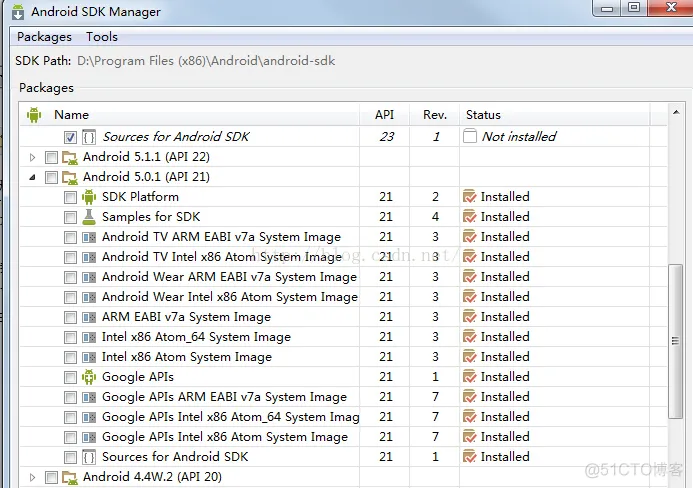Screen dimensions: 693x488
Task: Click the API 21 Sources for Android SDK braces icon
Action: coord(89,458)
